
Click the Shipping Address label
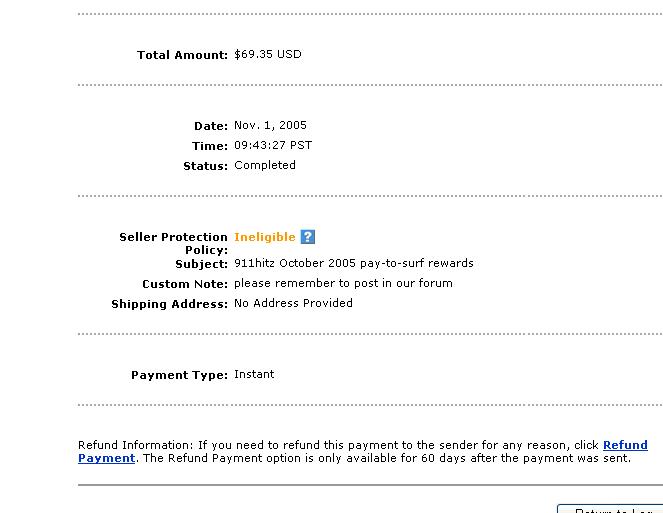(x=170, y=304)
